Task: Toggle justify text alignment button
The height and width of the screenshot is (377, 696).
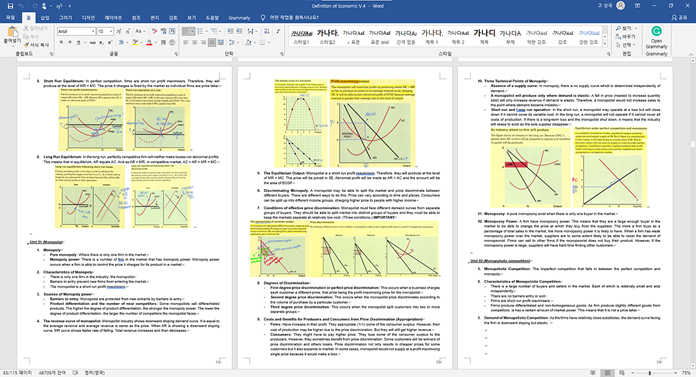Action: tap(212, 43)
